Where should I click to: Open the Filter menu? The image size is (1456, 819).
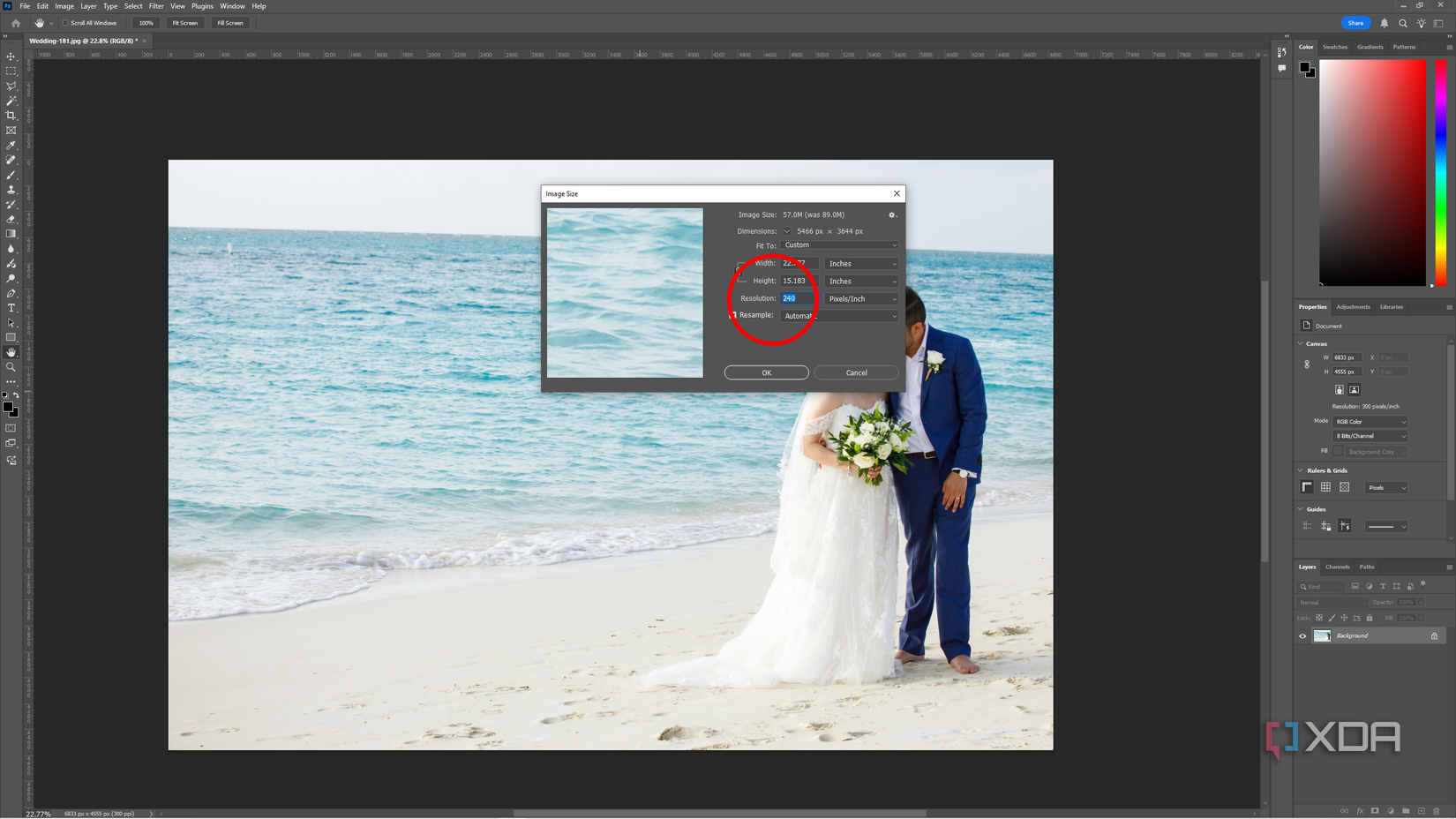tap(156, 6)
